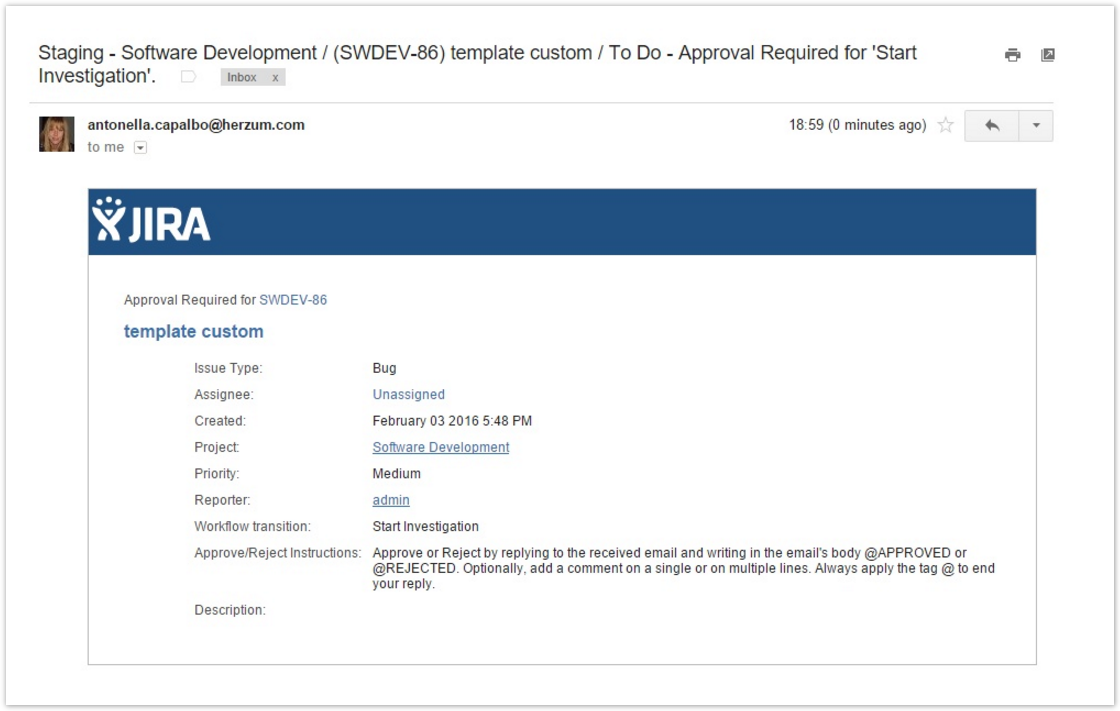This screenshot has height=711, width=1120.
Task: Click the Inbox label tag
Action: click(242, 78)
